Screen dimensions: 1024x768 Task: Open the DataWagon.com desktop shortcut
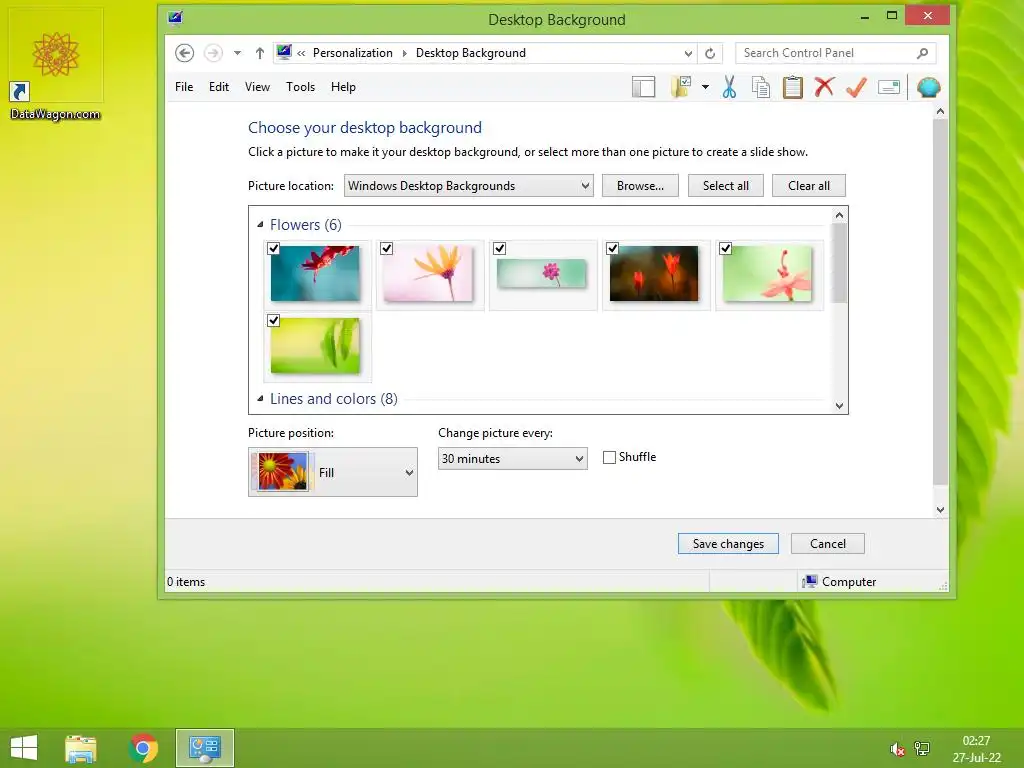(x=56, y=65)
